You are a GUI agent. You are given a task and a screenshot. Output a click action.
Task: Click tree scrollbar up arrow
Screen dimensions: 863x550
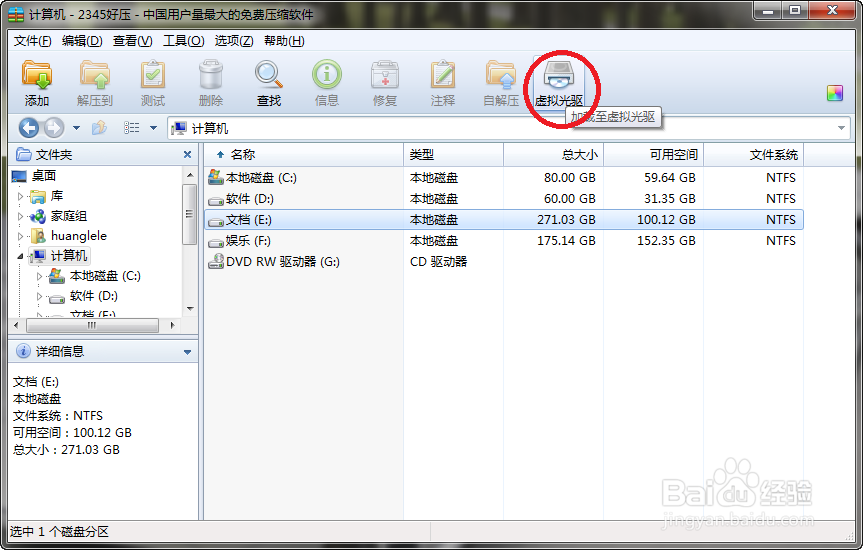190,175
